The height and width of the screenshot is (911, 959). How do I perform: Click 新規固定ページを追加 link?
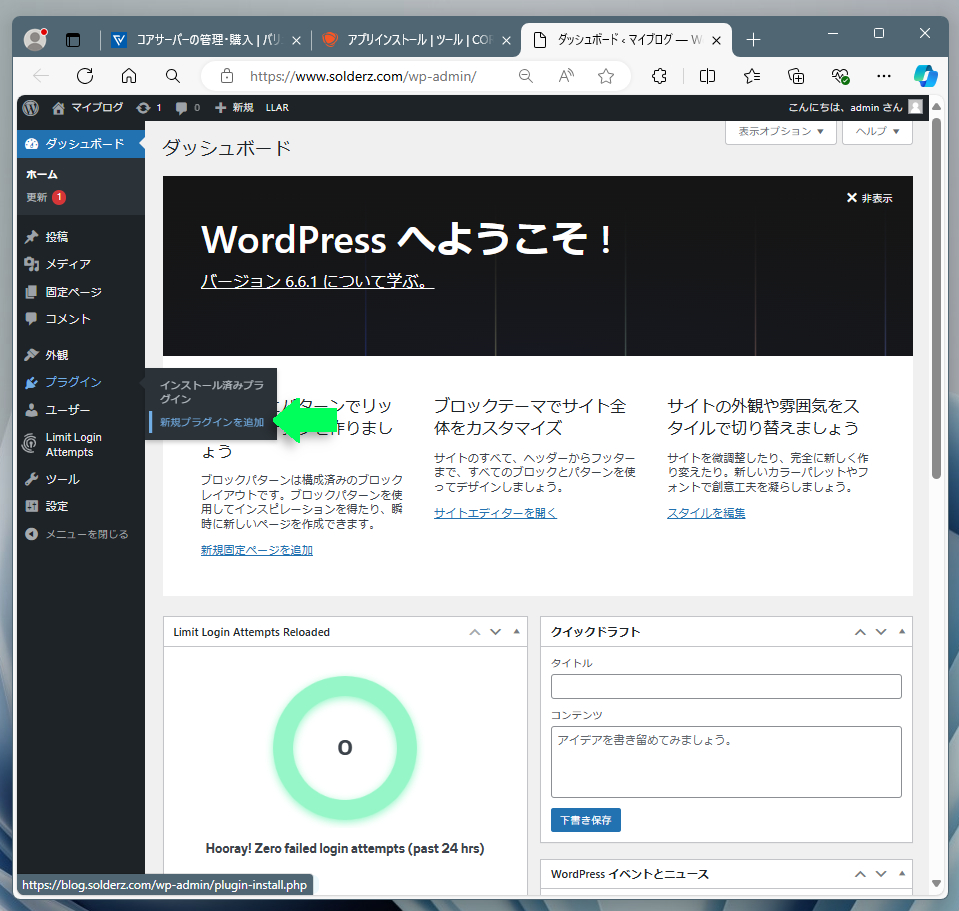[x=257, y=550]
